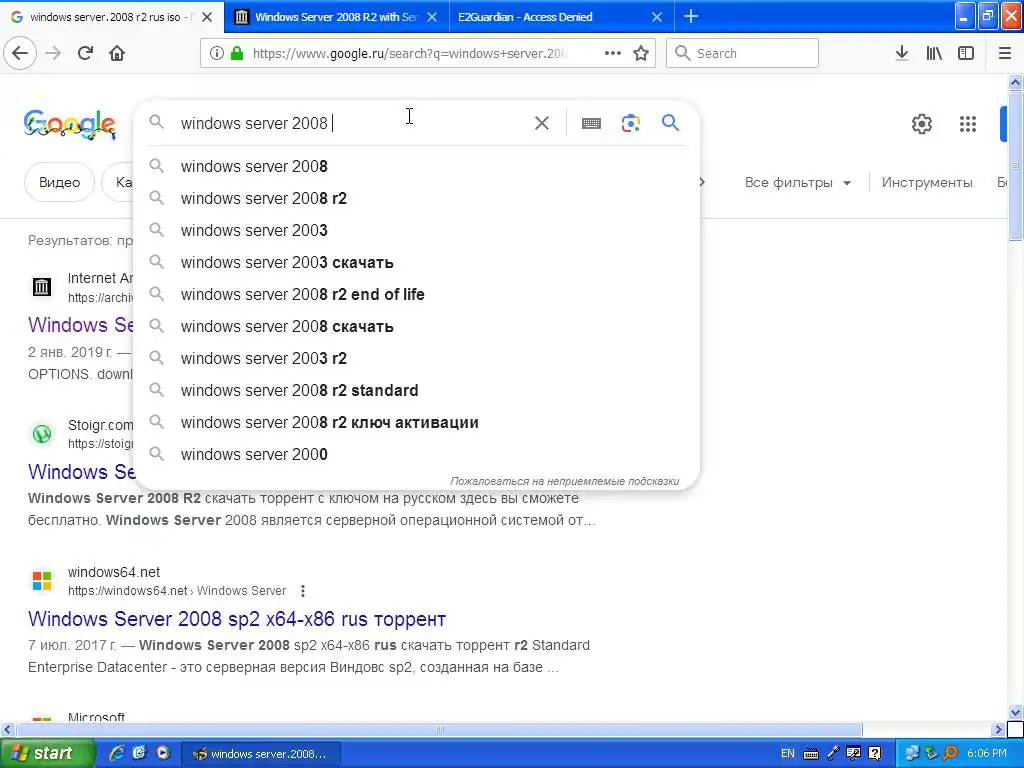Choose suggestion windows server 2000
This screenshot has width=1024, height=768.
(x=416, y=454)
